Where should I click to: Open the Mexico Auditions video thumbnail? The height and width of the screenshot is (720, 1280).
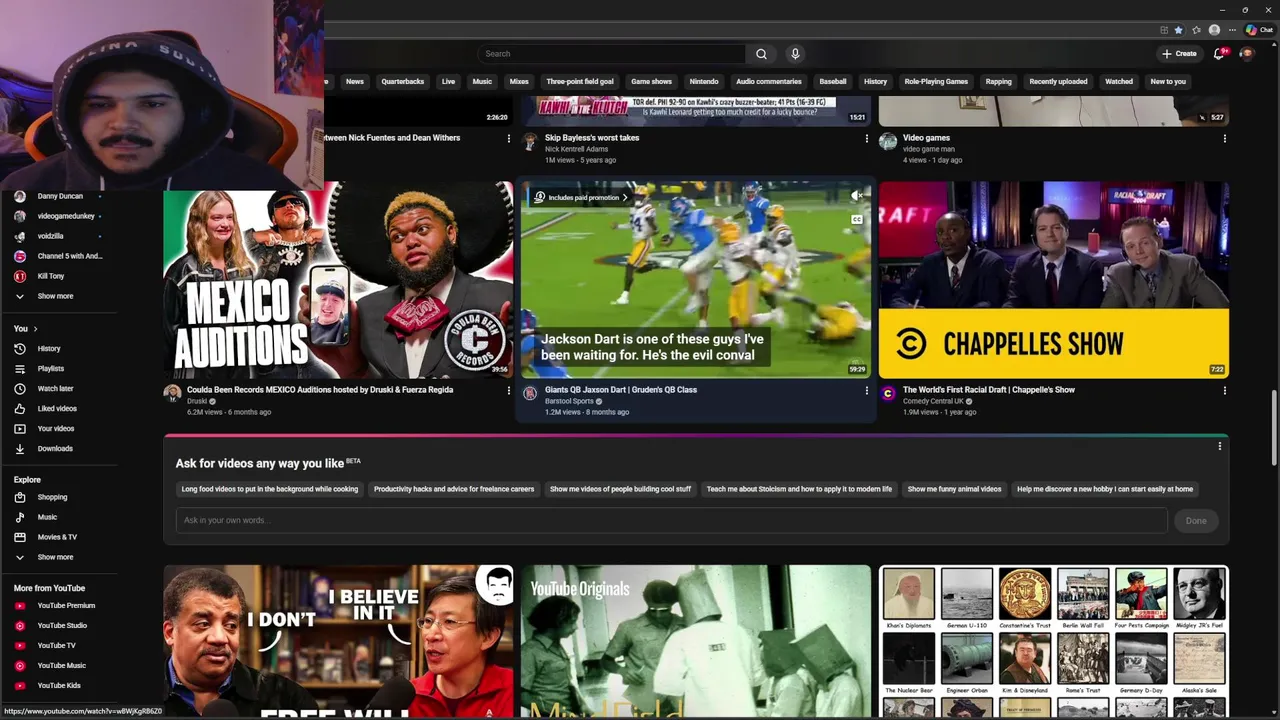coord(338,279)
